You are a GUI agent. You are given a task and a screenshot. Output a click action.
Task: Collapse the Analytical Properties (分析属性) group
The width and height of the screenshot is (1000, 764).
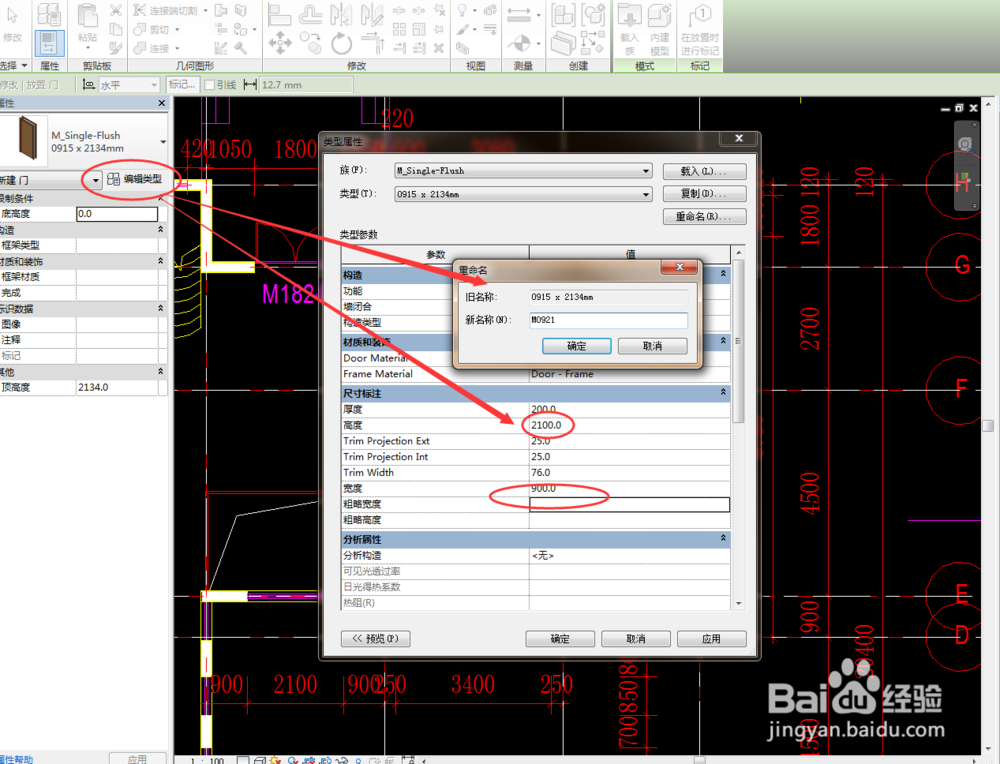[723, 538]
